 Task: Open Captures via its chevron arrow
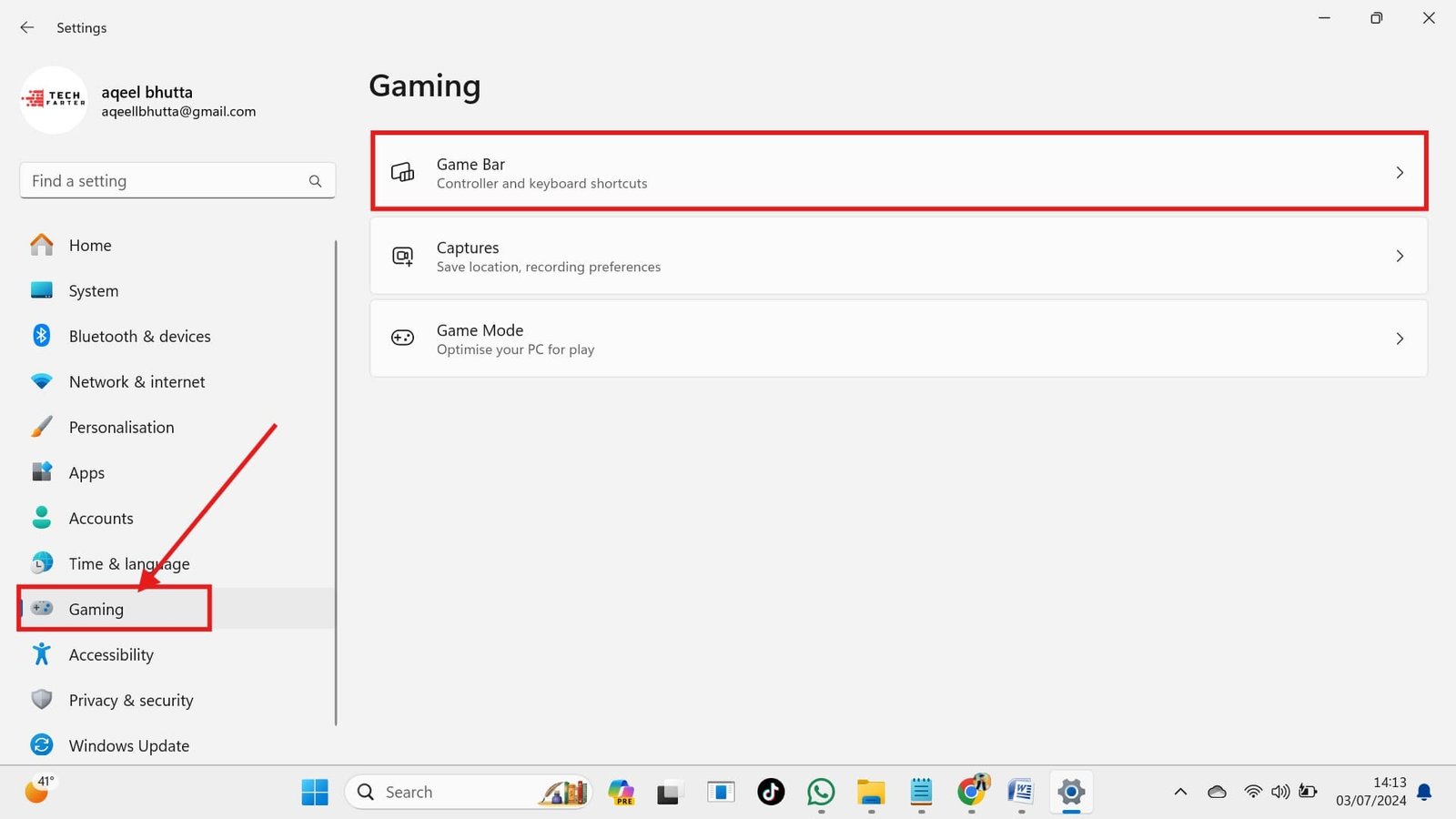tap(1400, 256)
